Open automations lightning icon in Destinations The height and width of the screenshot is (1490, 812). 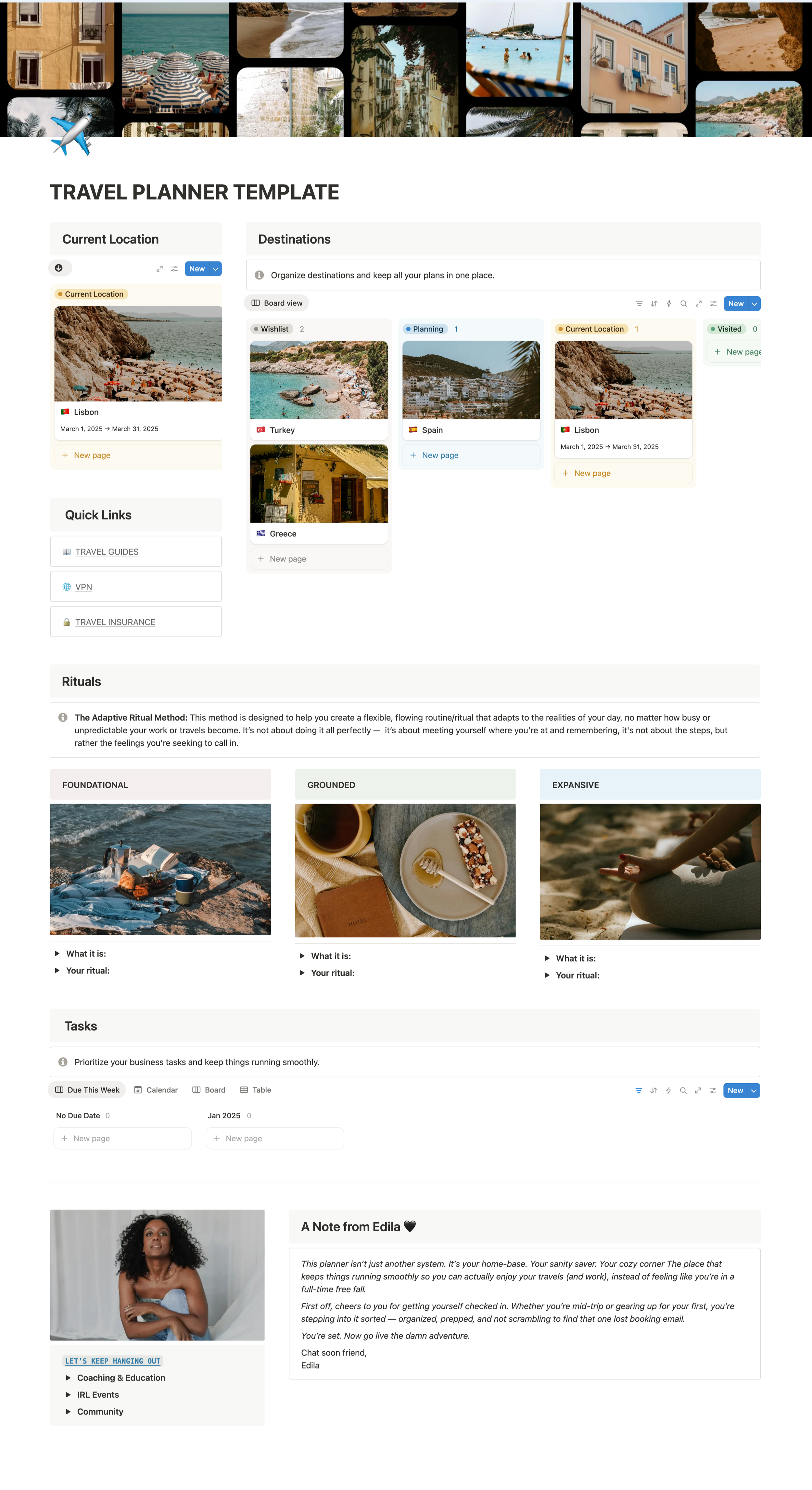[669, 304]
